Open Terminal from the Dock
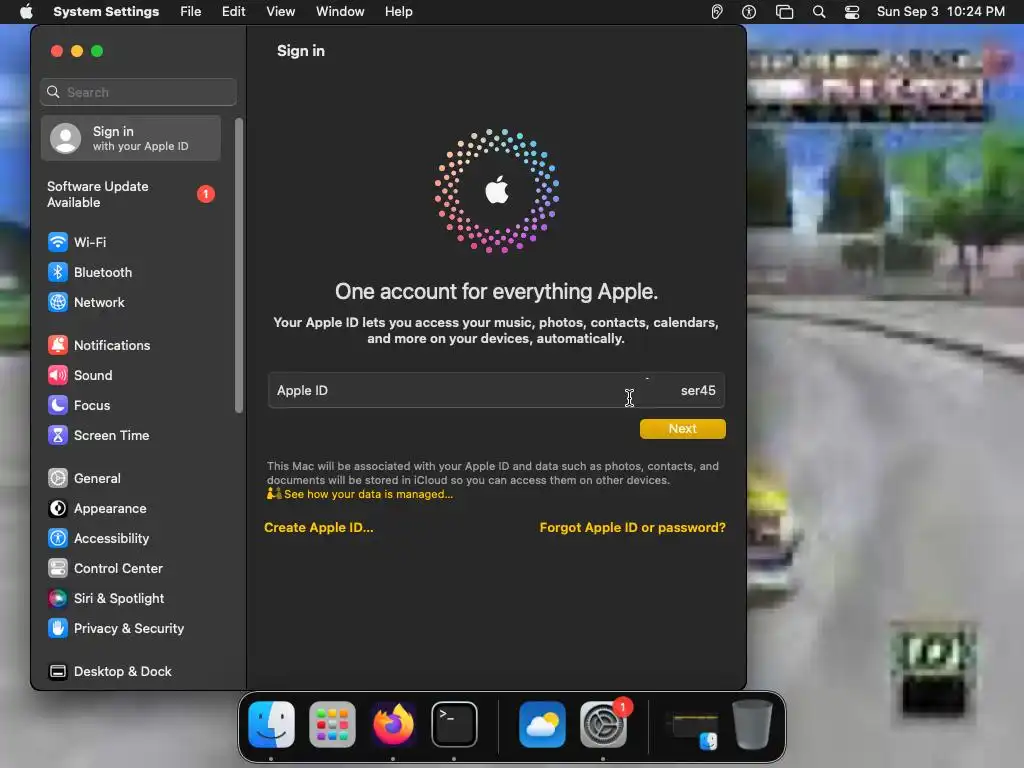The image size is (1024, 768). 454,724
